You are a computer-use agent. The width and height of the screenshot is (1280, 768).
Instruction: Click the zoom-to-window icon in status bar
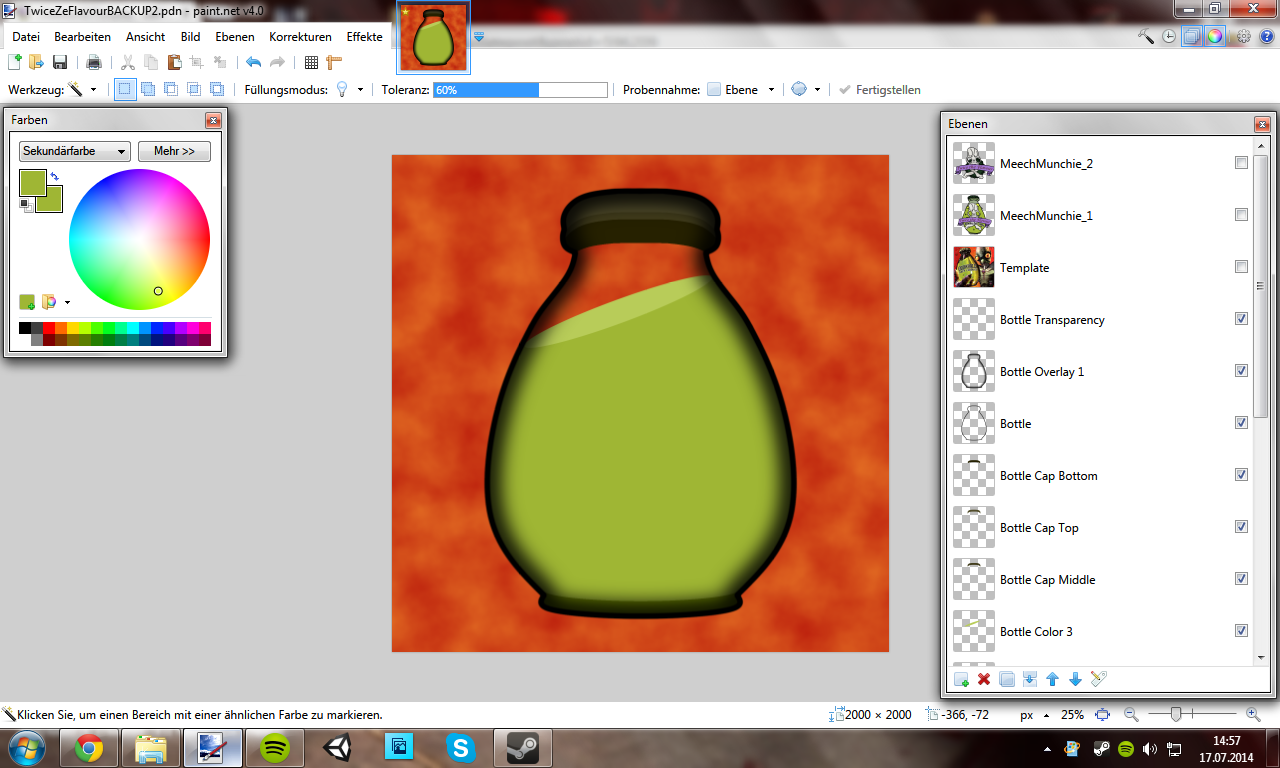(x=1103, y=715)
